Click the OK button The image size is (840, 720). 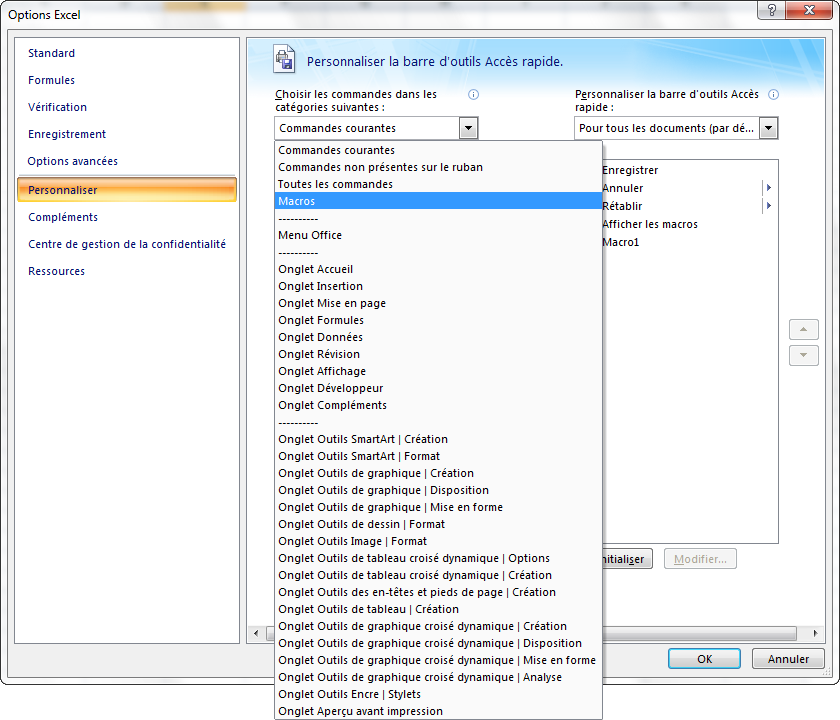(x=703, y=658)
